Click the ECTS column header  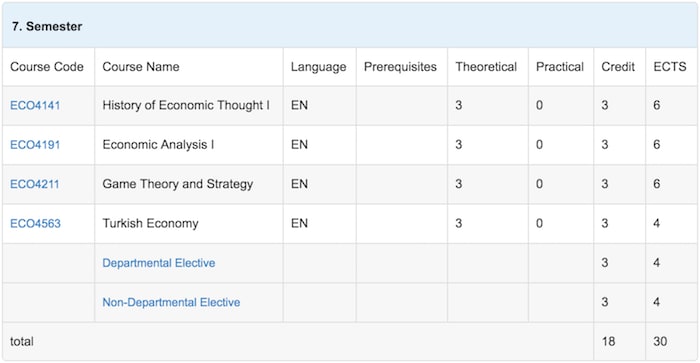click(x=670, y=67)
